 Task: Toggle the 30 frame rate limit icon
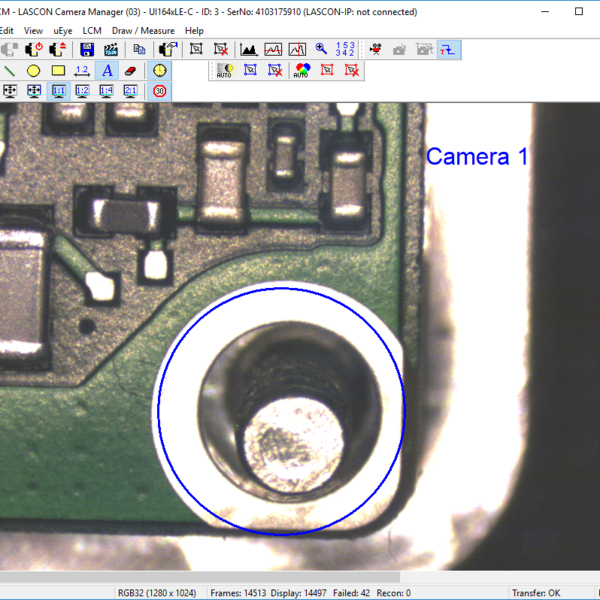(x=160, y=91)
